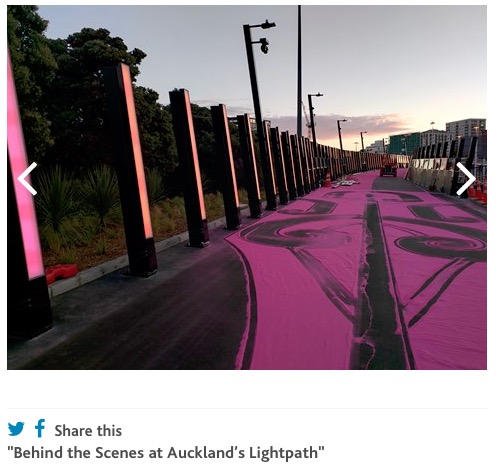
Task: Share this article on Twitter
Action: 16,429
